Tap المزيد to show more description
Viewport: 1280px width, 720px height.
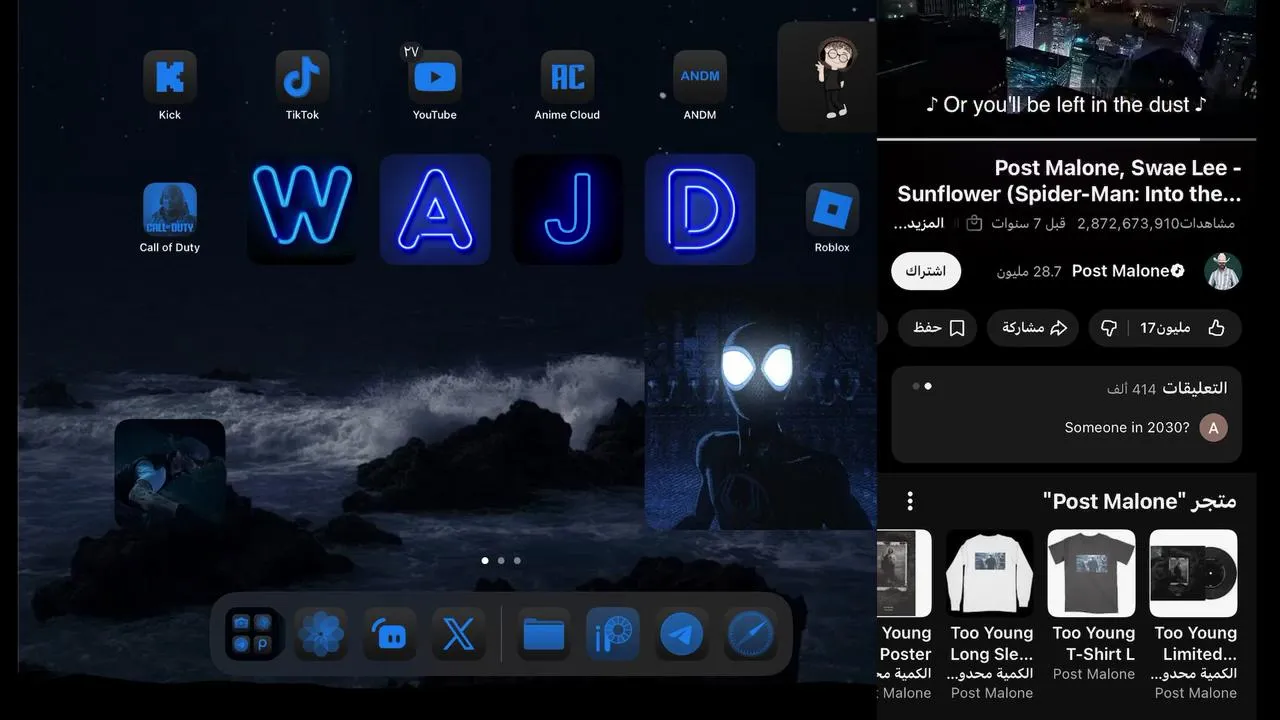pos(919,223)
